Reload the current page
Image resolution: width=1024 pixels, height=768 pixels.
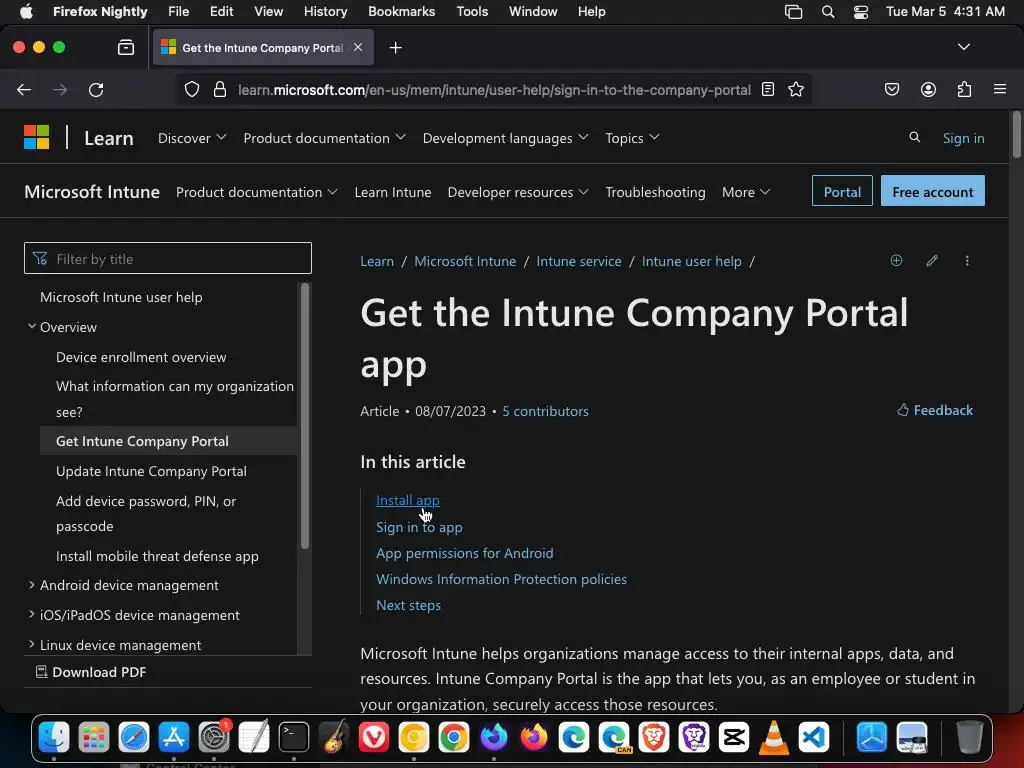[x=96, y=89]
